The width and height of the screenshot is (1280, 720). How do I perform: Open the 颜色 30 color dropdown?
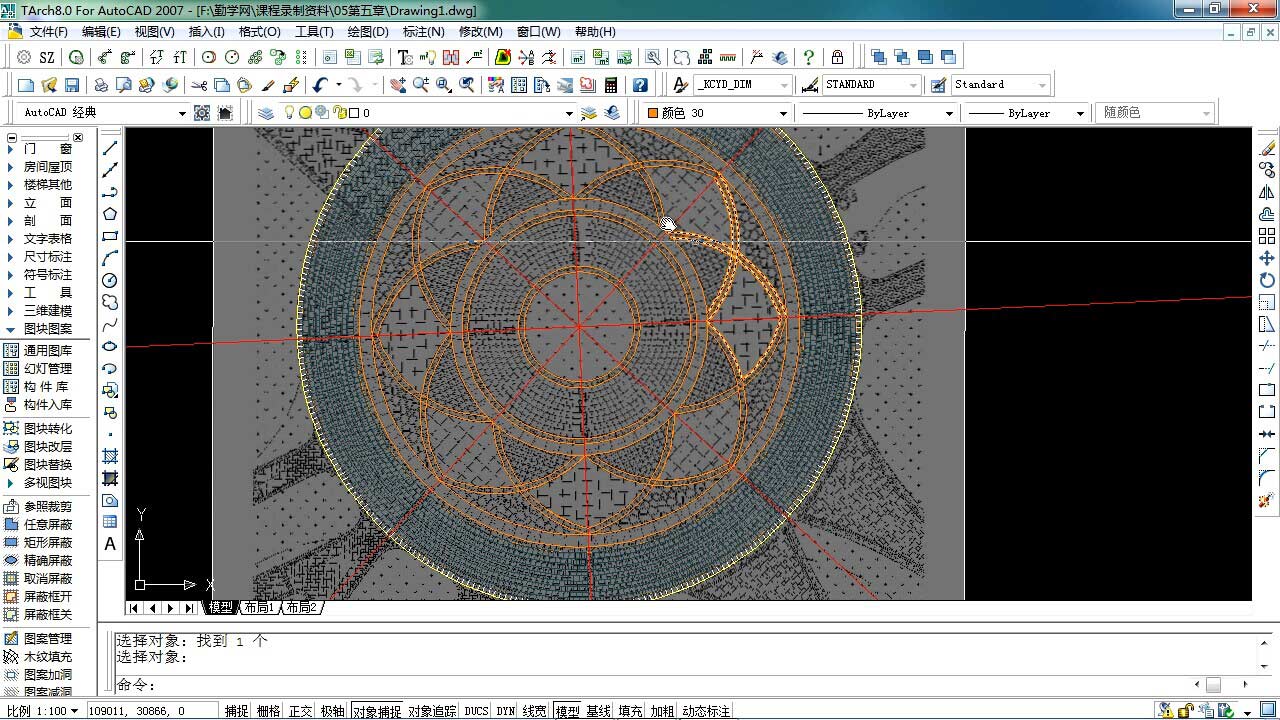pos(783,113)
